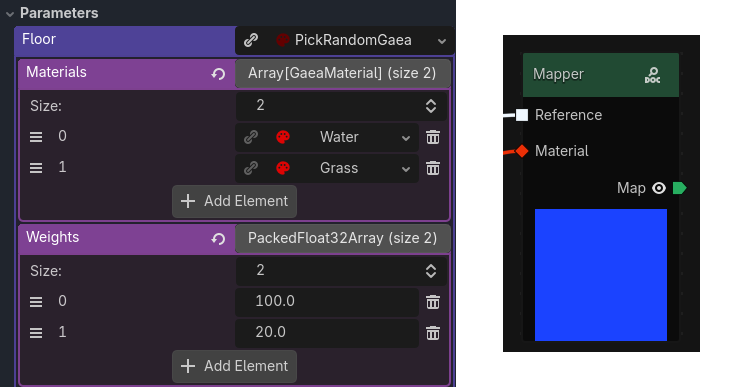Click the Reference input port of Mapper

point(521,115)
